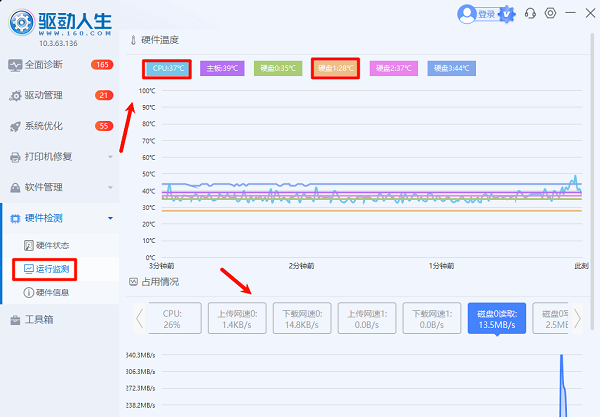This screenshot has height=417, width=600.
Task: Click the 3分钟前 axis label
Action: [161, 266]
